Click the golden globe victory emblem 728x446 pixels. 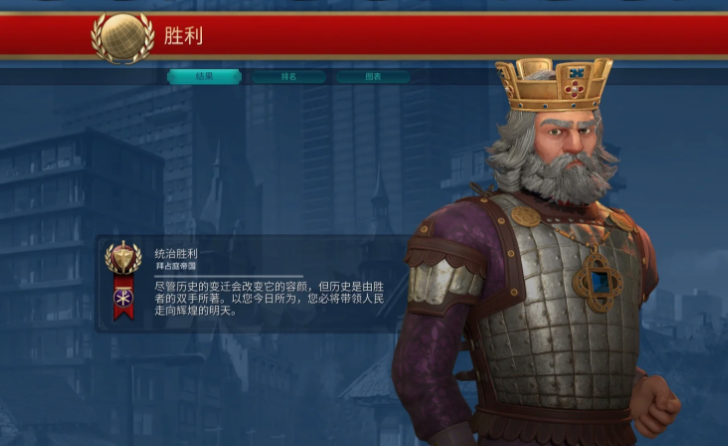(123, 37)
